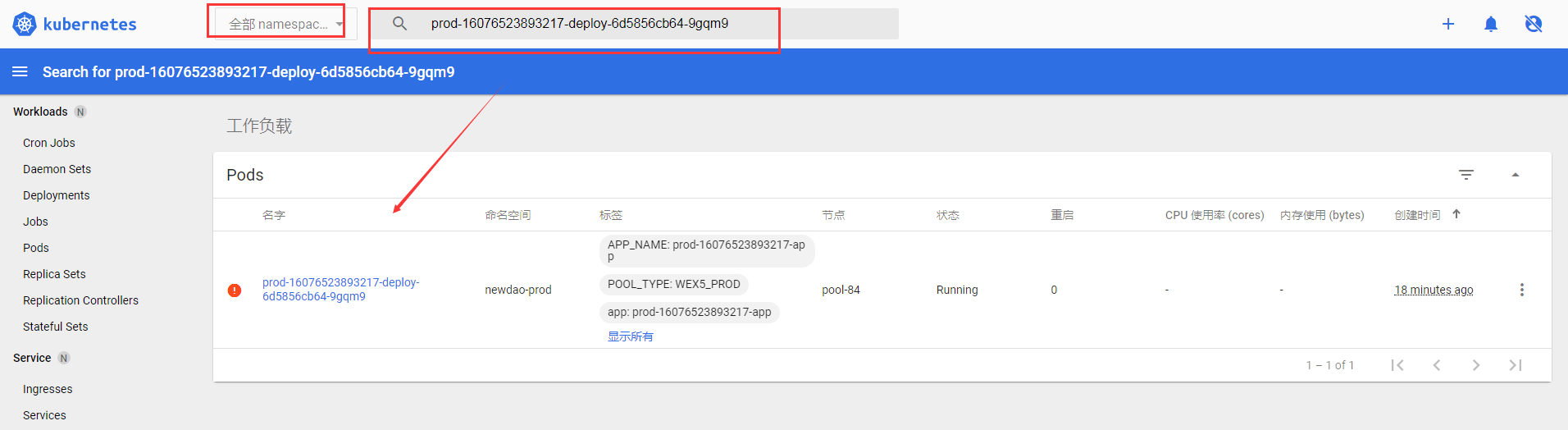This screenshot has height=430, width=1568.
Task: Go to last page of pods
Action: click(x=1516, y=365)
